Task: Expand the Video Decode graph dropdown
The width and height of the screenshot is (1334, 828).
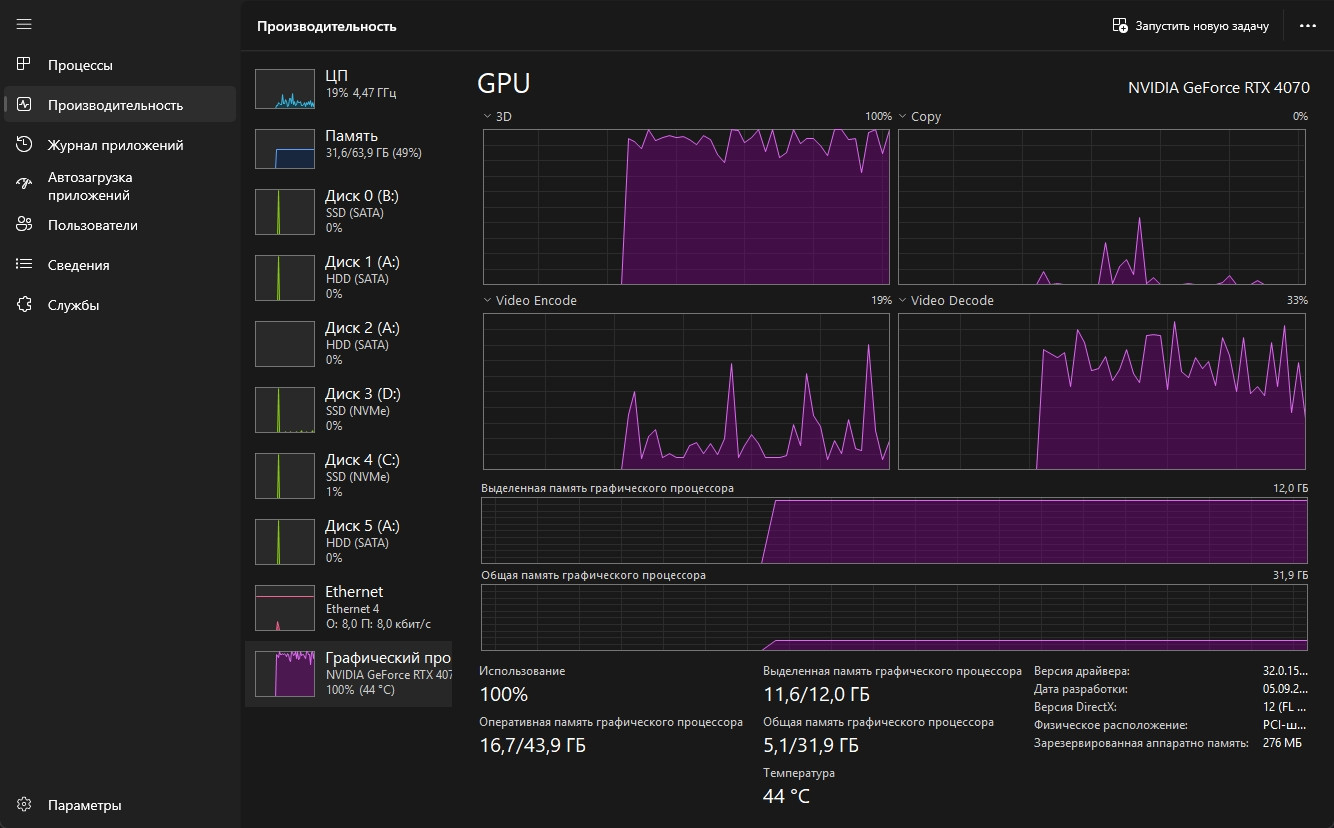Action: pyautogui.click(x=903, y=301)
